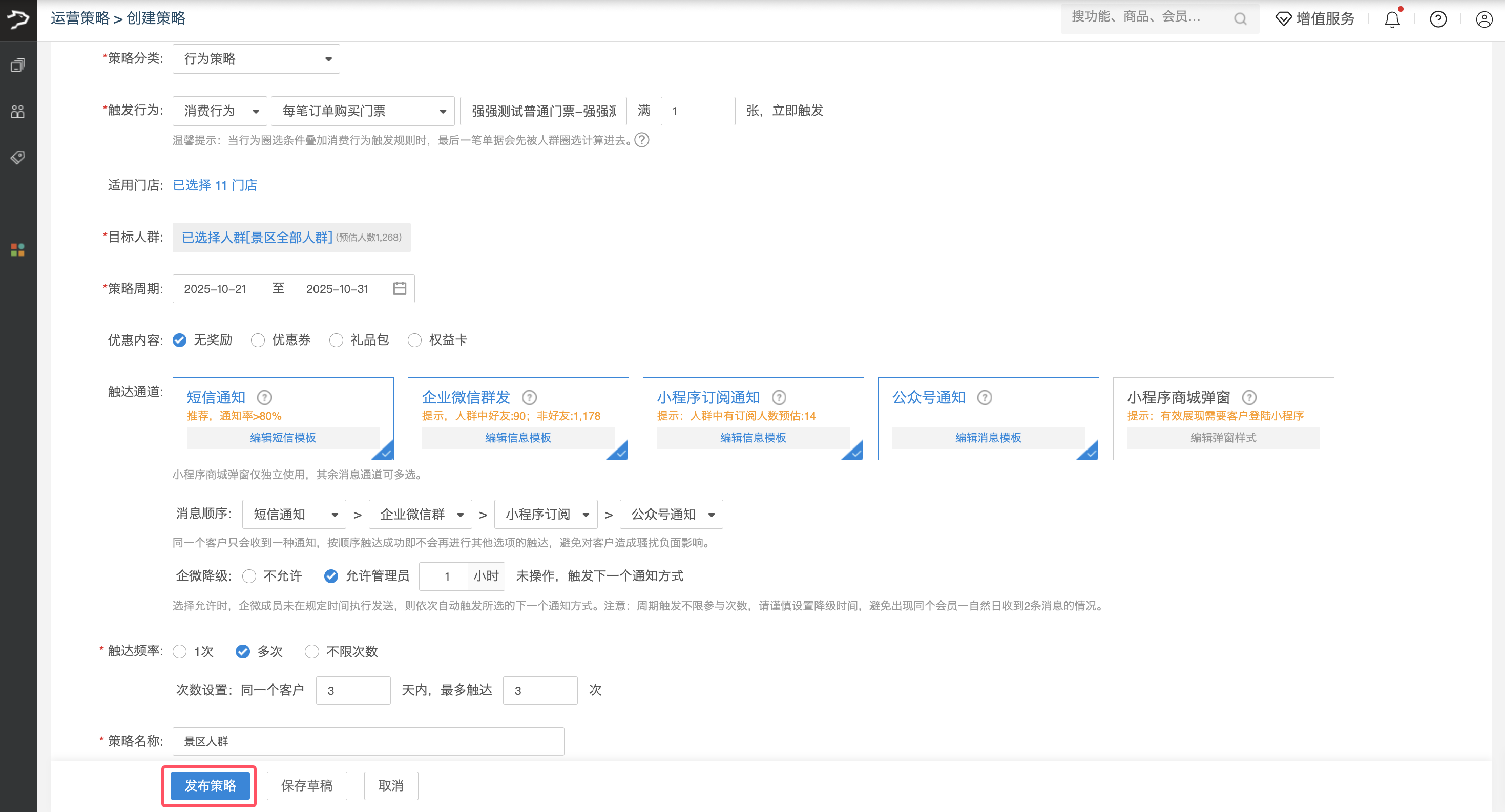The height and width of the screenshot is (812, 1505).
Task: Open the pages icon in left sidebar
Action: coord(17,65)
